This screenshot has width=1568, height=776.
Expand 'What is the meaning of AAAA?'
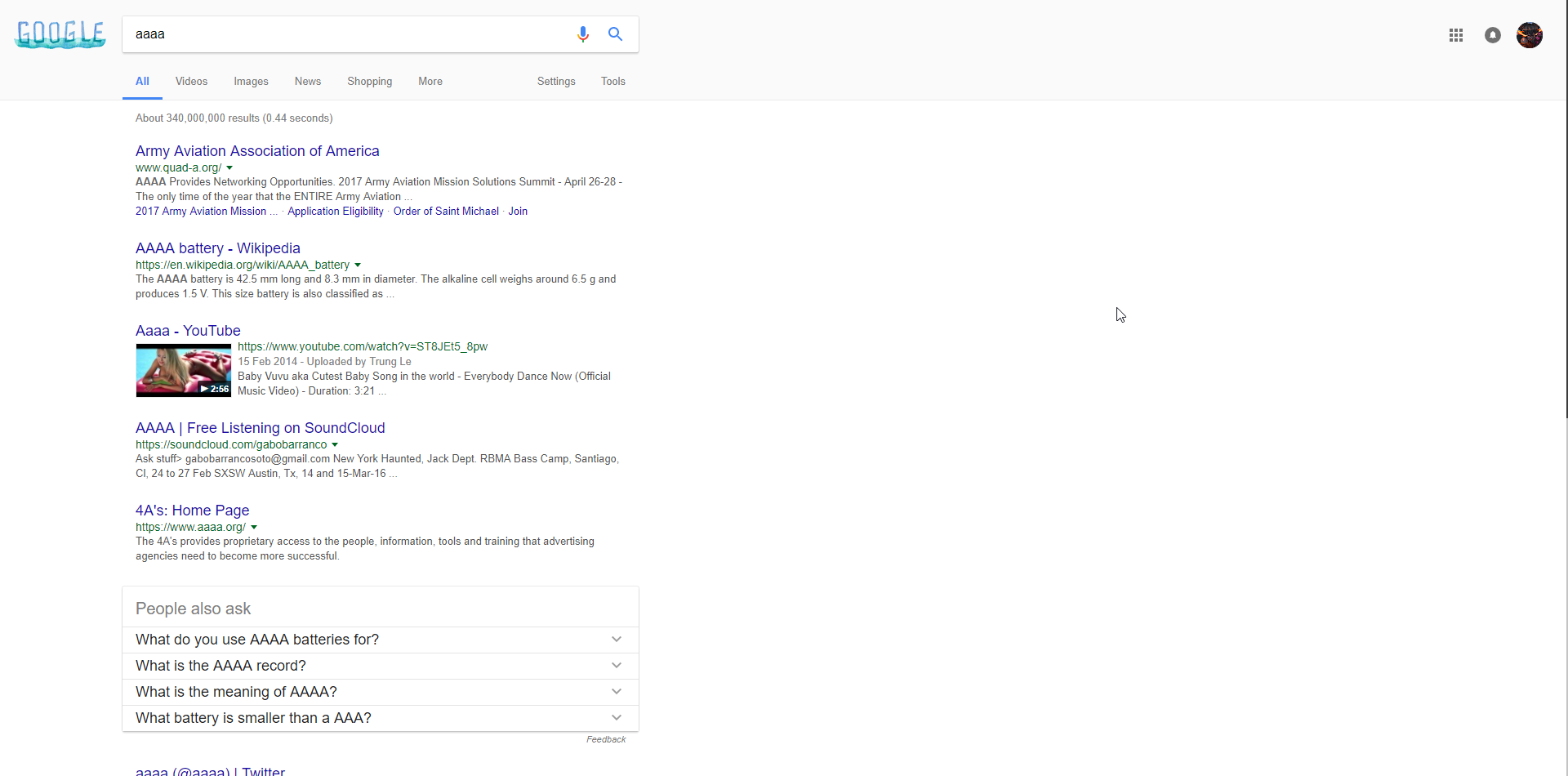click(x=381, y=692)
